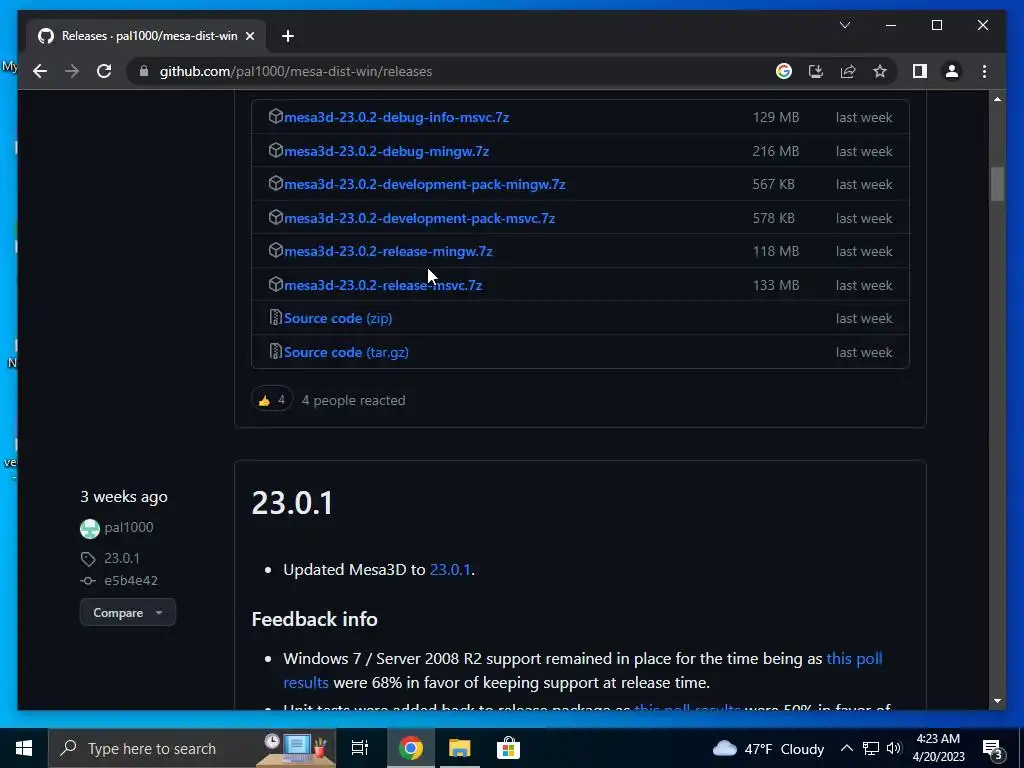Click file icon beside Source code (tar.gz)
Screen dimensions: 1024x768
point(276,351)
